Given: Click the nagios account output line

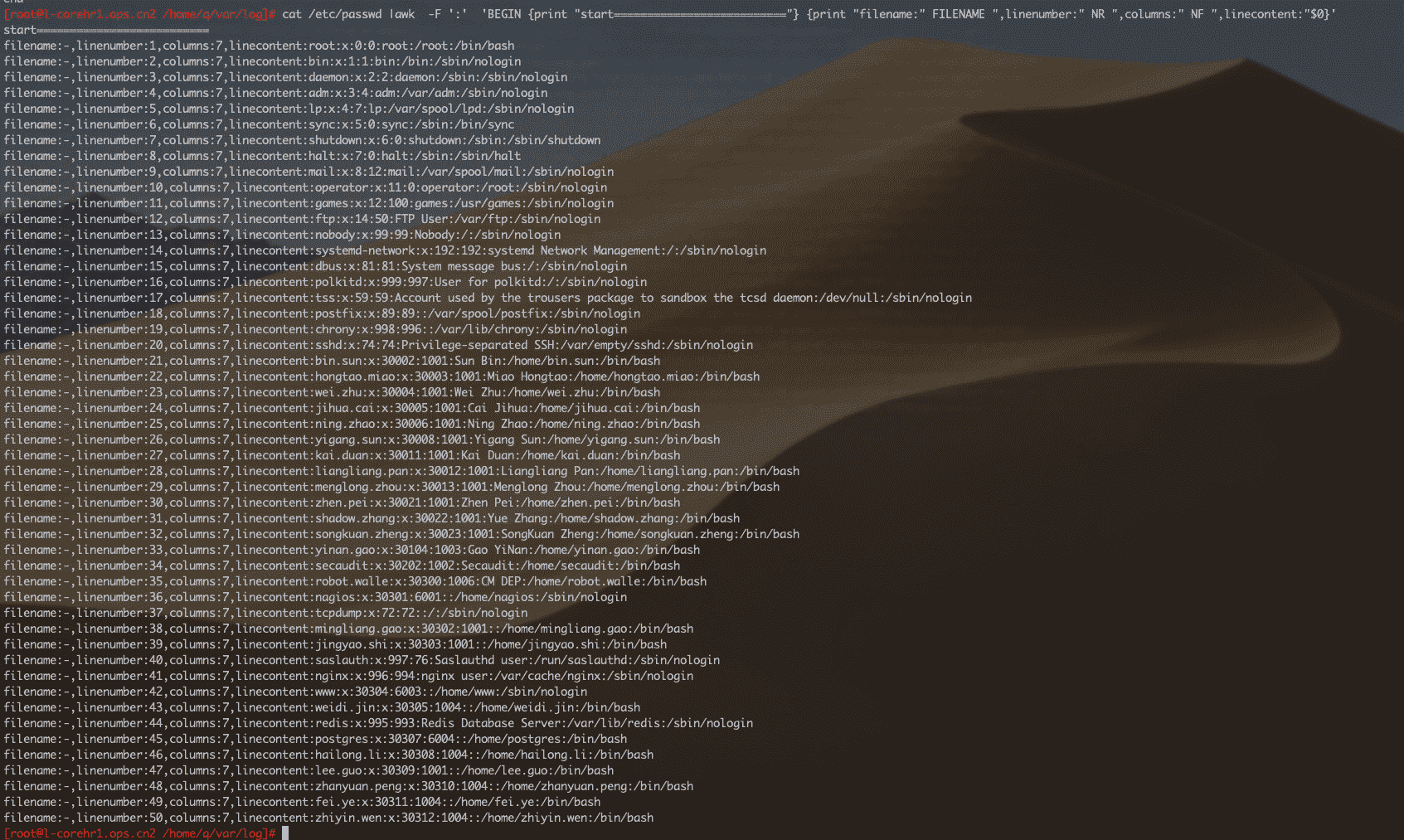Looking at the screenshot, I should tap(315, 597).
